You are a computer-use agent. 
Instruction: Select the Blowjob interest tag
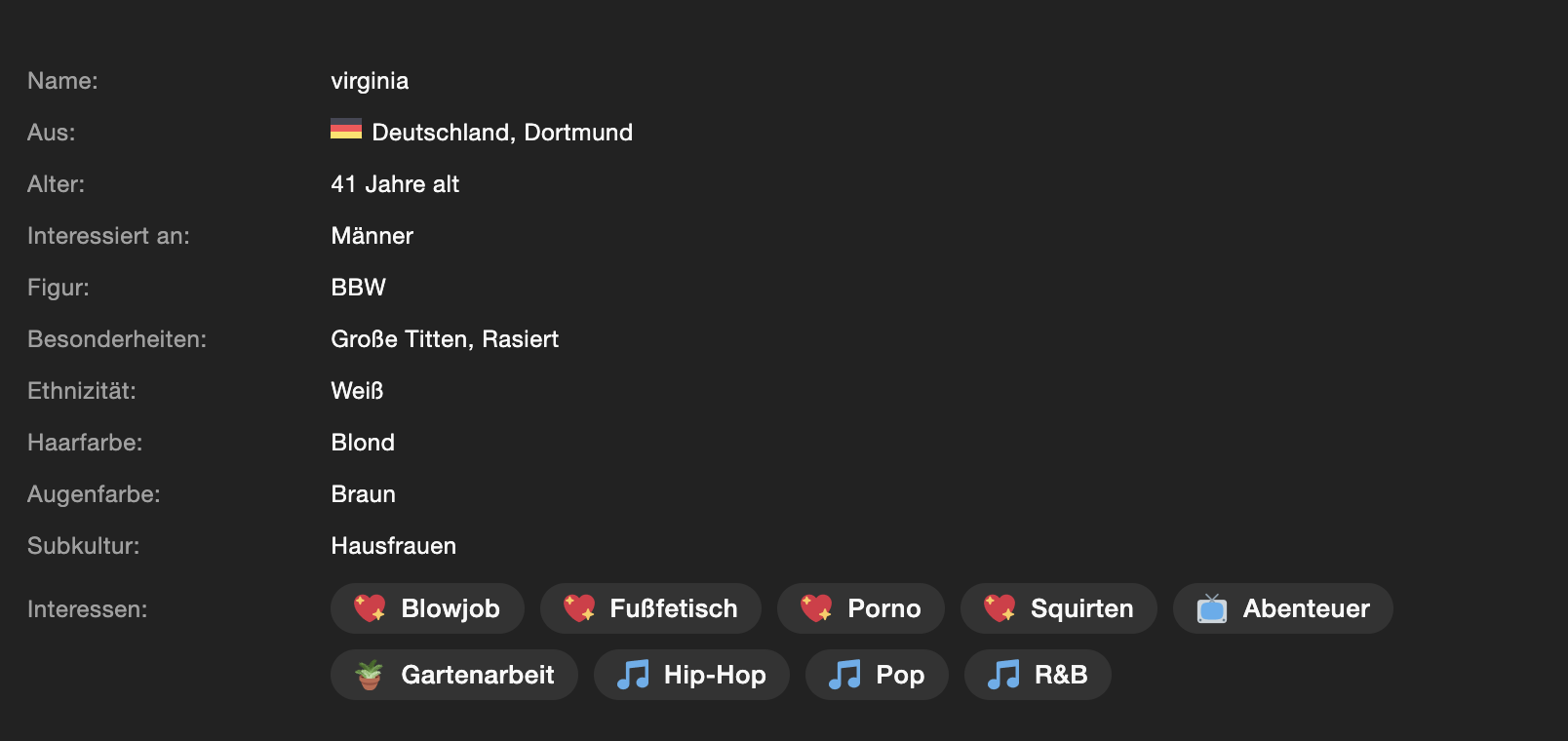427,608
